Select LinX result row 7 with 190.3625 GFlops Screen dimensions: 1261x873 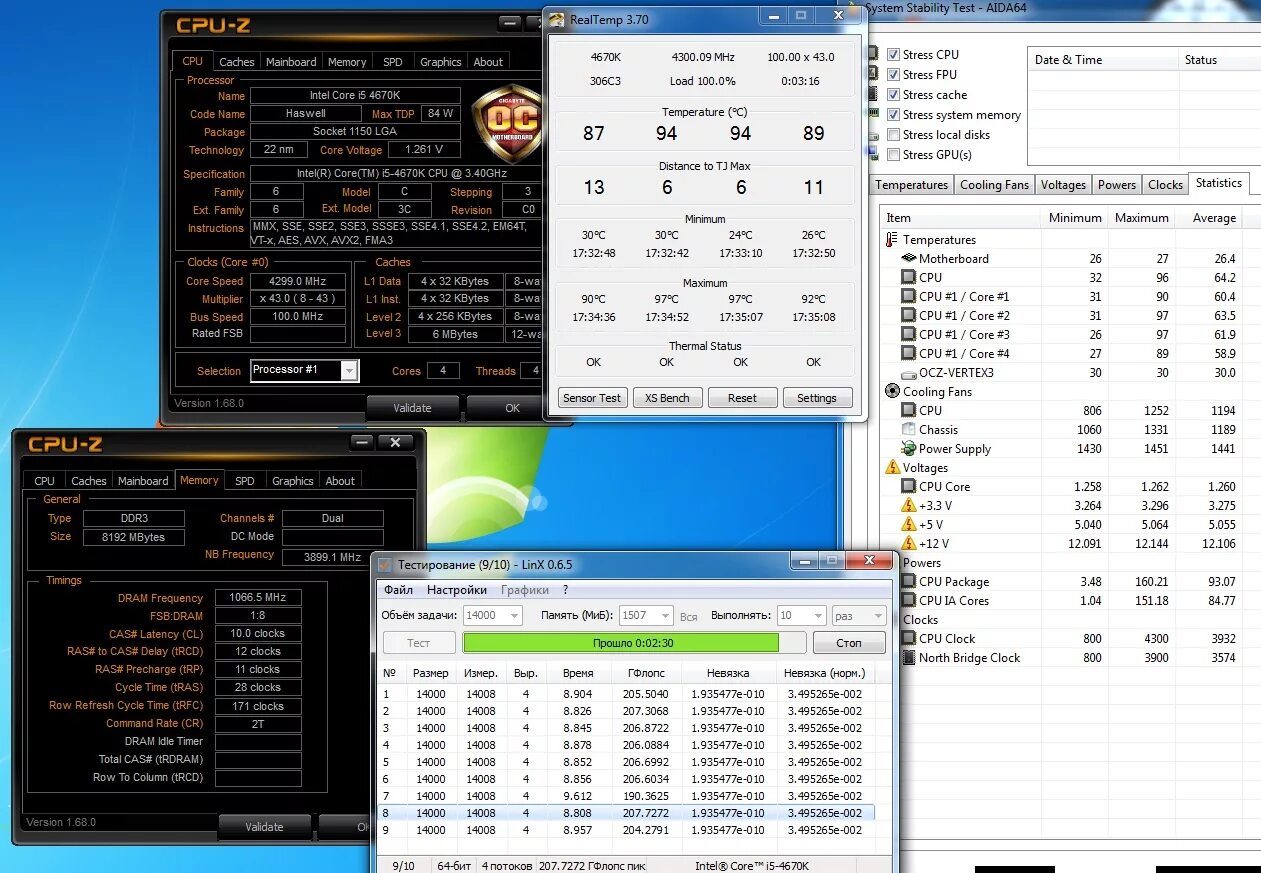click(x=626, y=796)
